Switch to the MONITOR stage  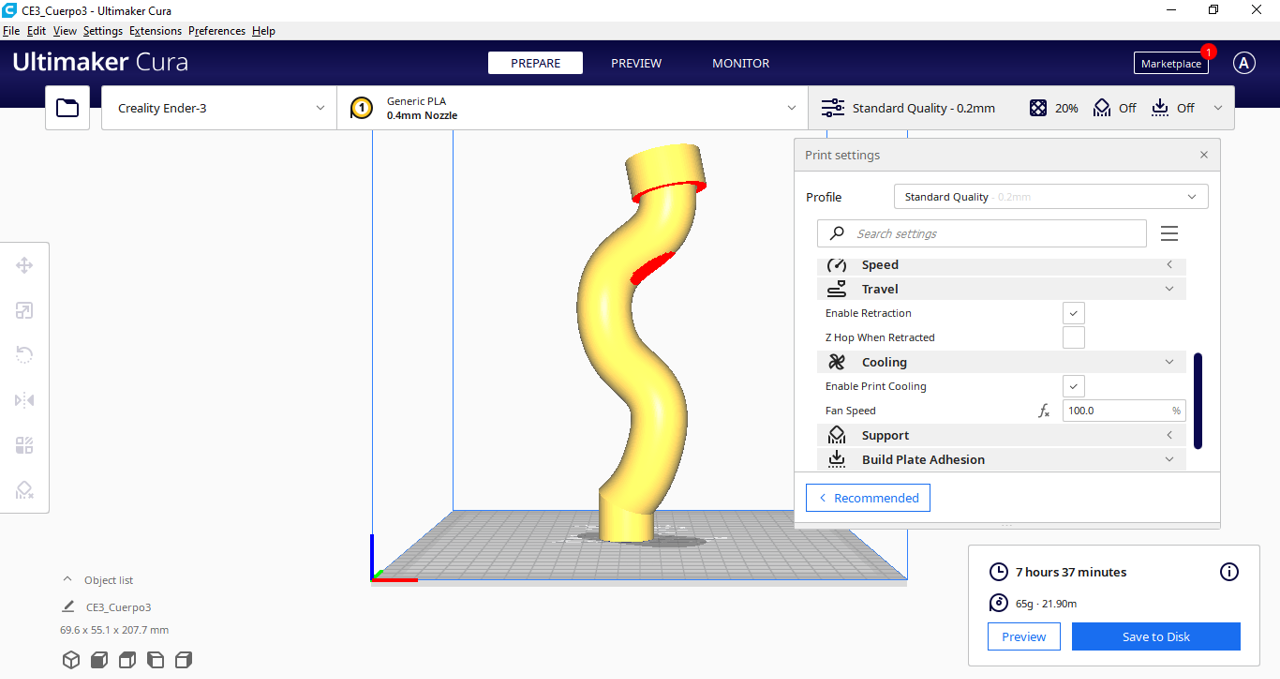[x=741, y=63]
